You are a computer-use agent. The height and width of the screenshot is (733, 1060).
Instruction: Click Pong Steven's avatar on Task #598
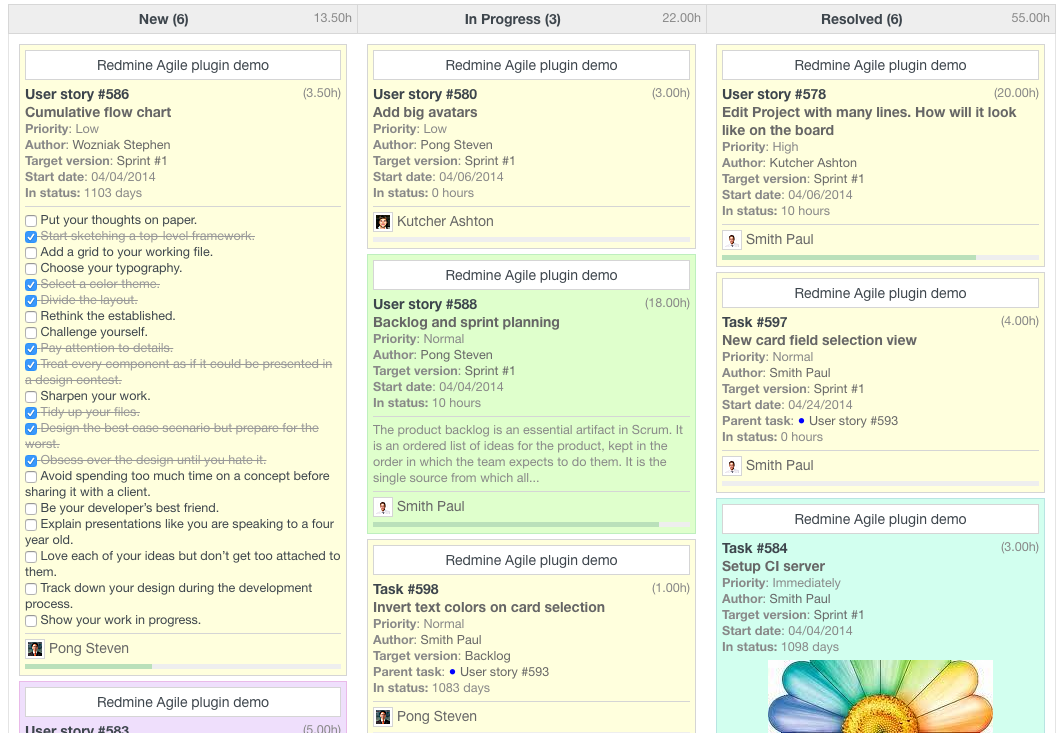383,716
